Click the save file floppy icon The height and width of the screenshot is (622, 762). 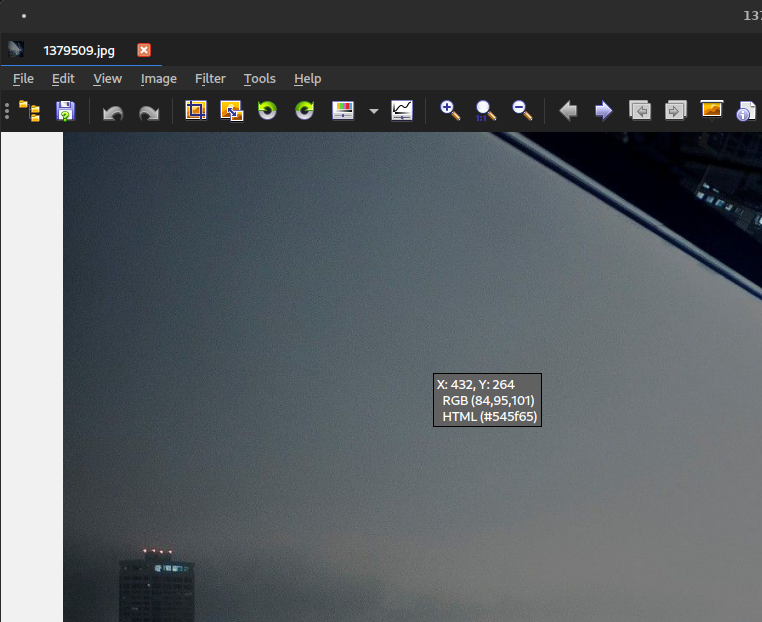[x=65, y=111]
